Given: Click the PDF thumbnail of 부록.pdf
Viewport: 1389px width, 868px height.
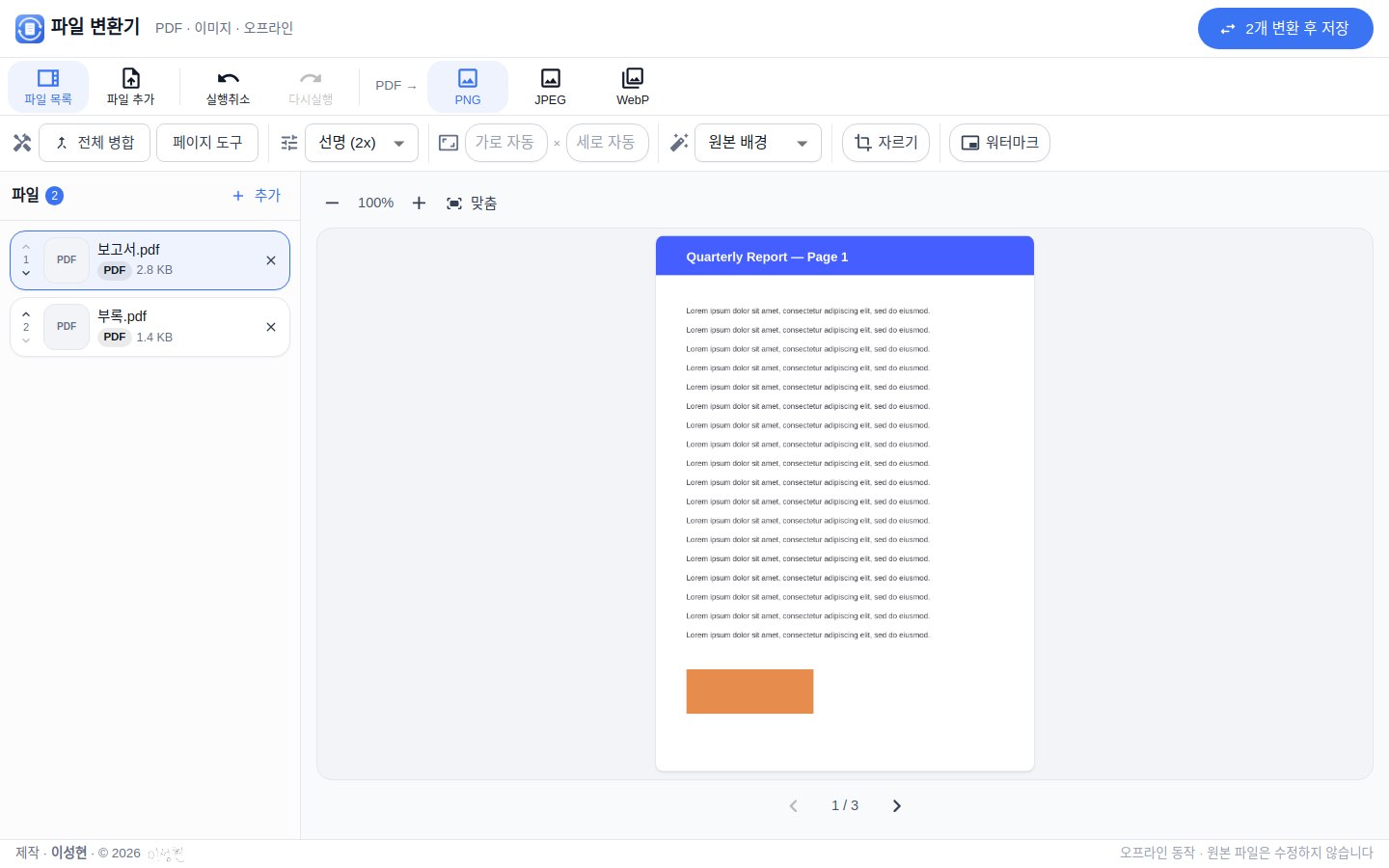Looking at the screenshot, I should coord(67,327).
